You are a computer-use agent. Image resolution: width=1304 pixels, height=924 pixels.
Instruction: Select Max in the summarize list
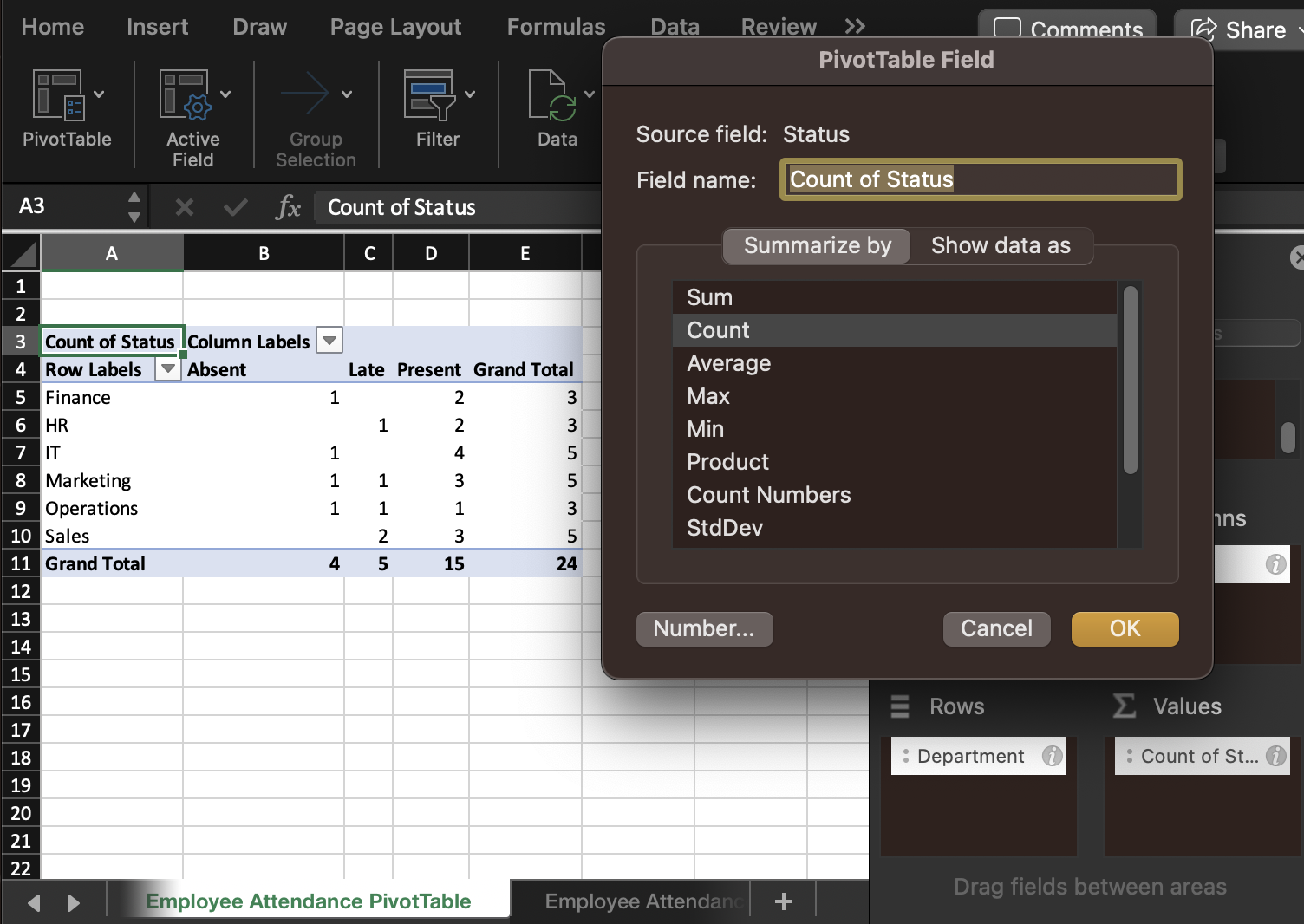(x=895, y=396)
